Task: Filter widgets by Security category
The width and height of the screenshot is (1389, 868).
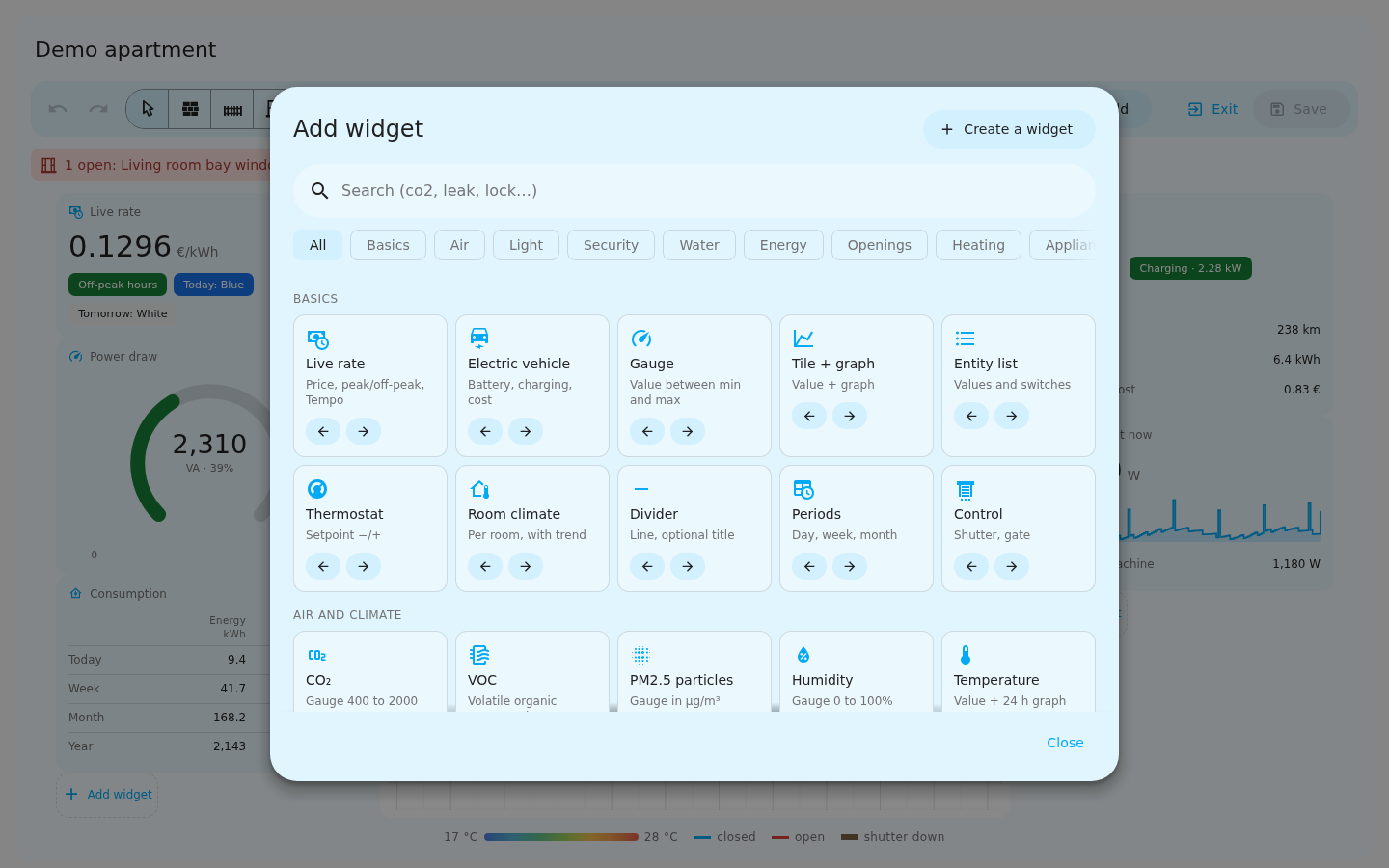Action: (x=611, y=245)
